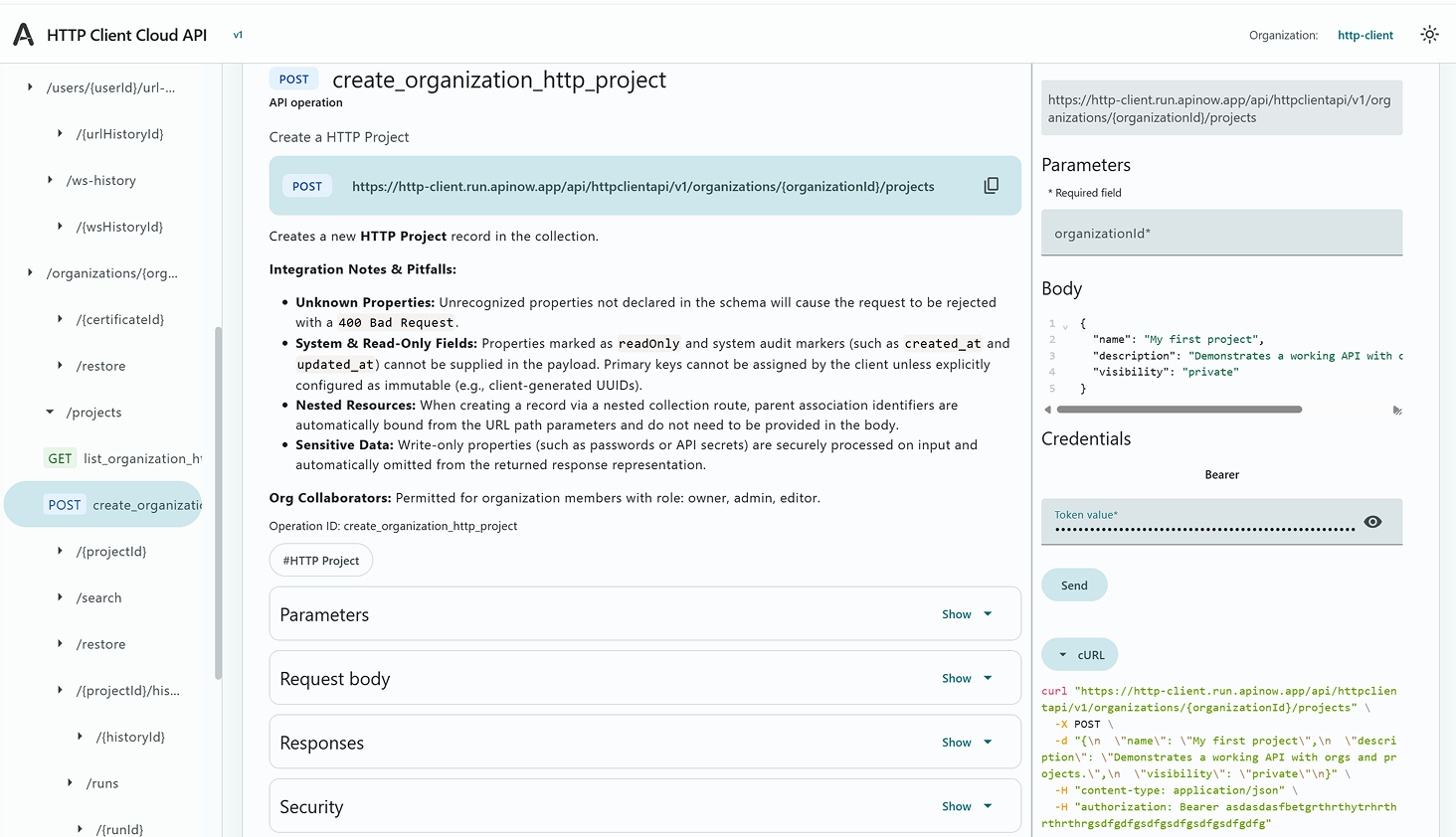This screenshot has height=837, width=1456.
Task: Collapse the /projects tree node
Action: coord(50,413)
